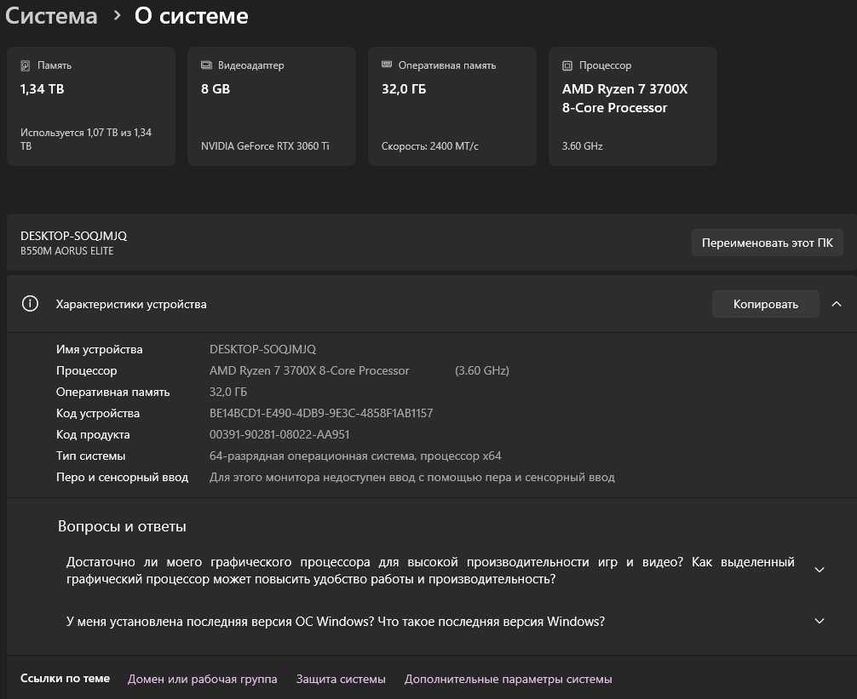Viewport: 857px width, 699px height.
Task: Open question about последняя версия ОС Windows
Action: pos(336,621)
